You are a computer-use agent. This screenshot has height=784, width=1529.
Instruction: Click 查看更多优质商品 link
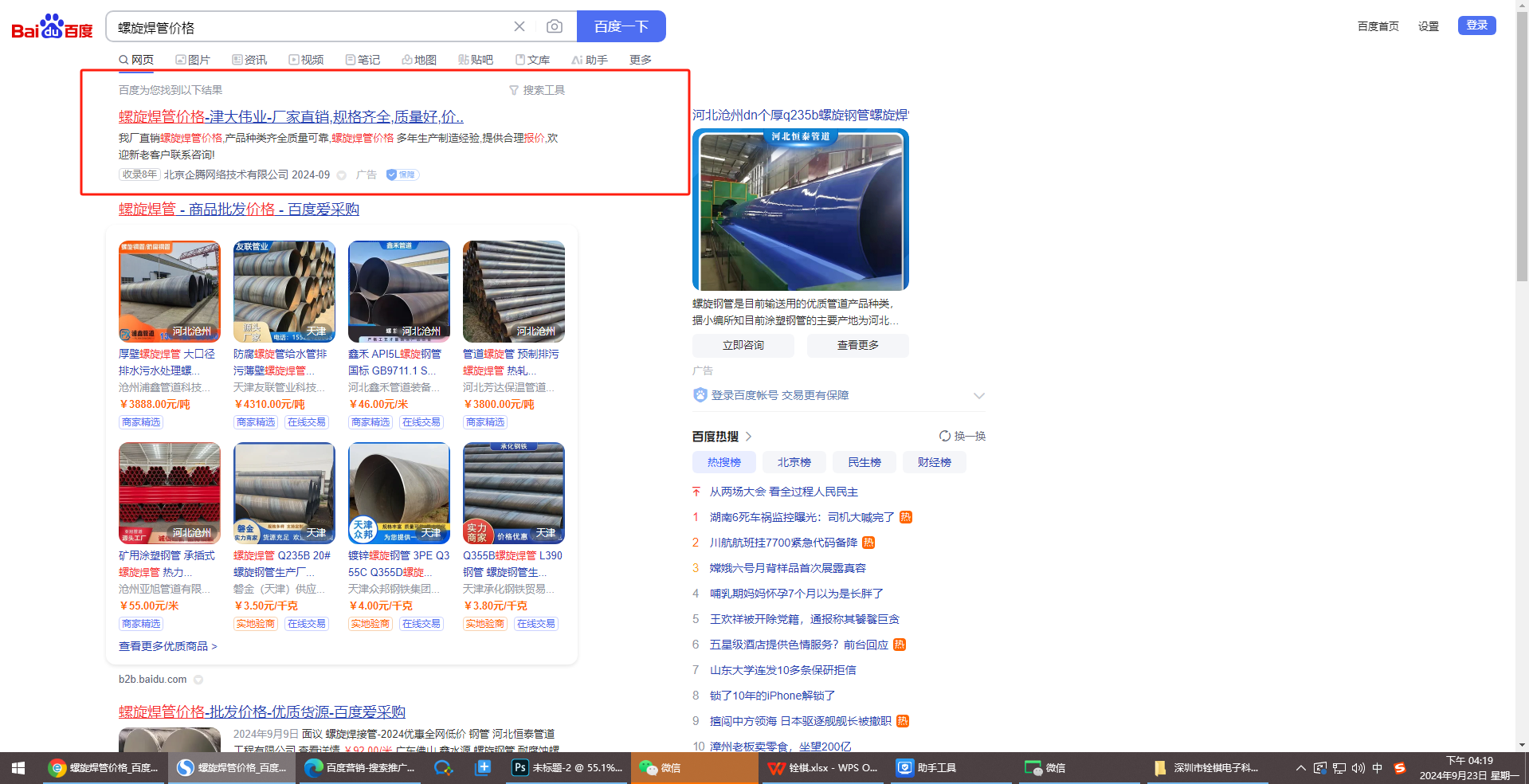click(168, 646)
